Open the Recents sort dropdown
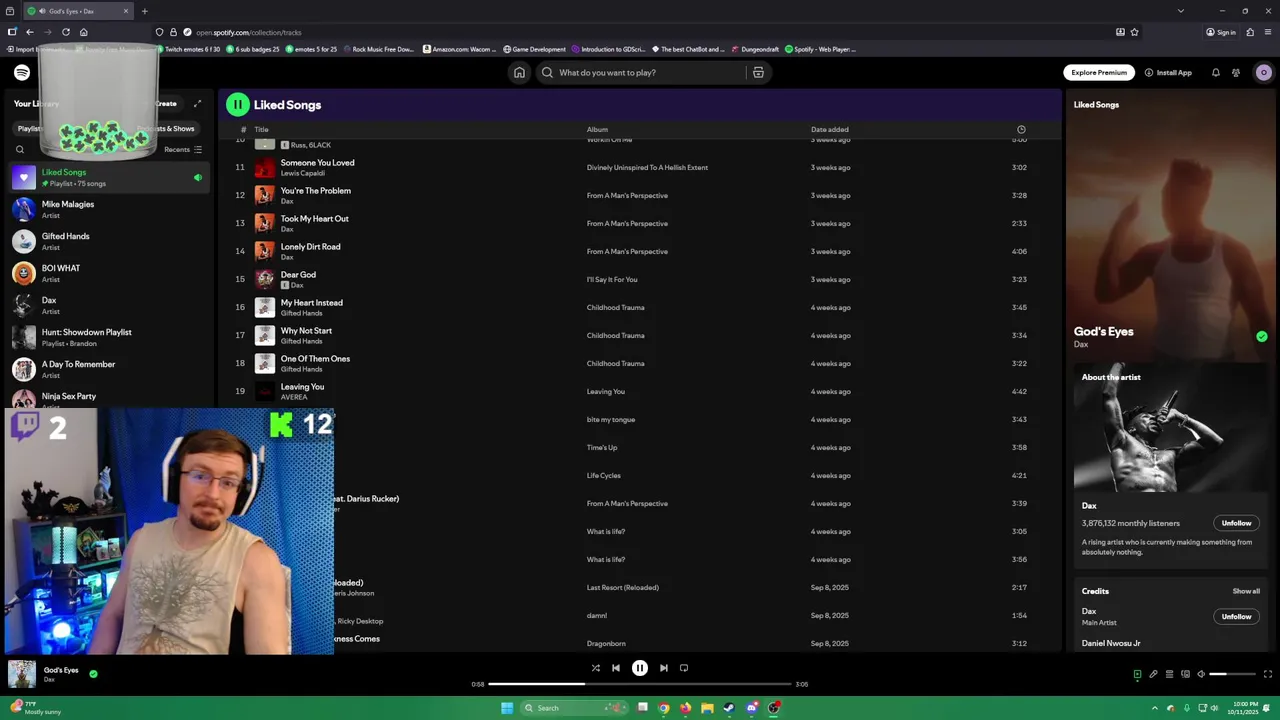The height and width of the screenshot is (720, 1280). 183,149
